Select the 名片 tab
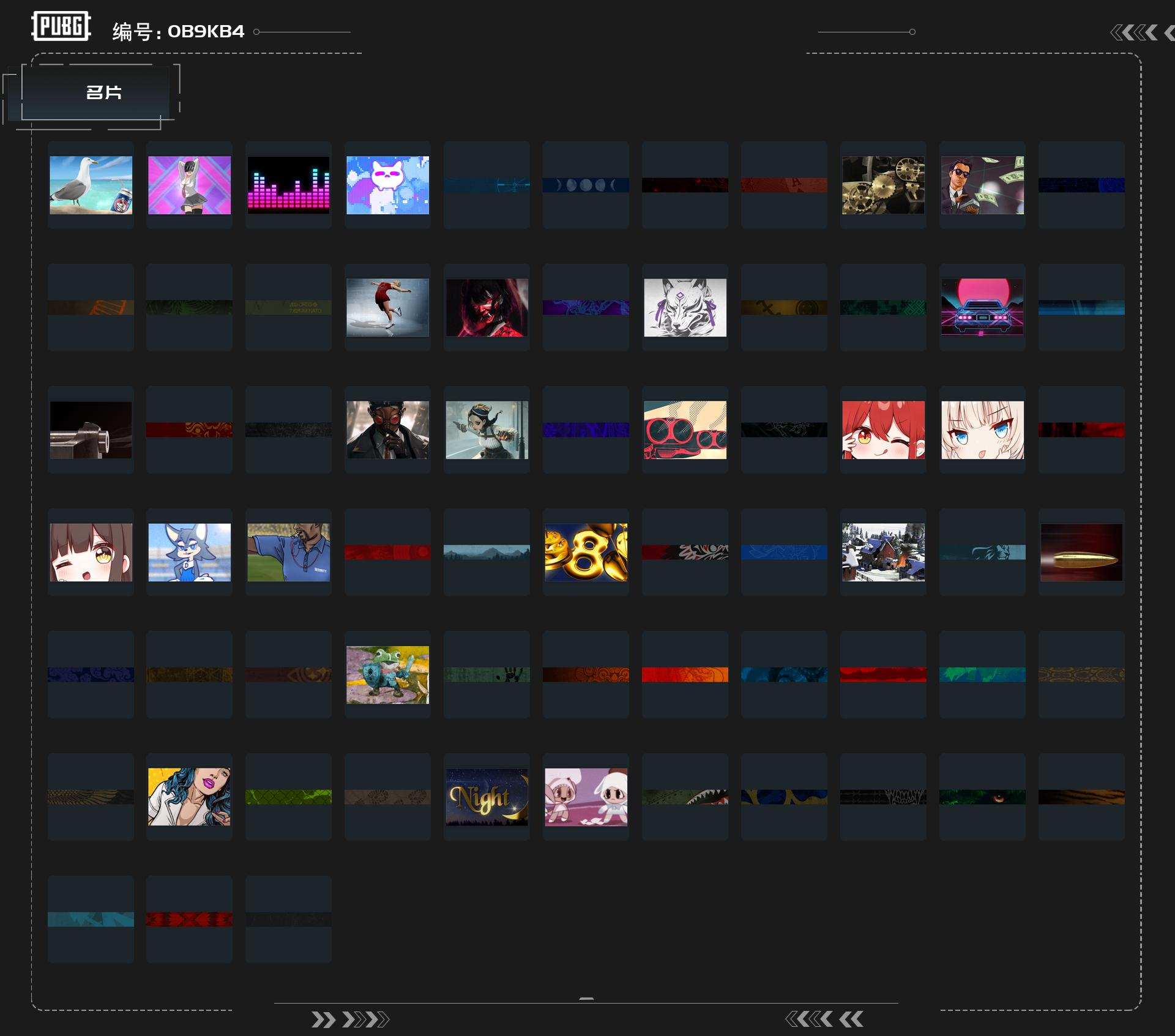This screenshot has height=1036, width=1175. 103,92
